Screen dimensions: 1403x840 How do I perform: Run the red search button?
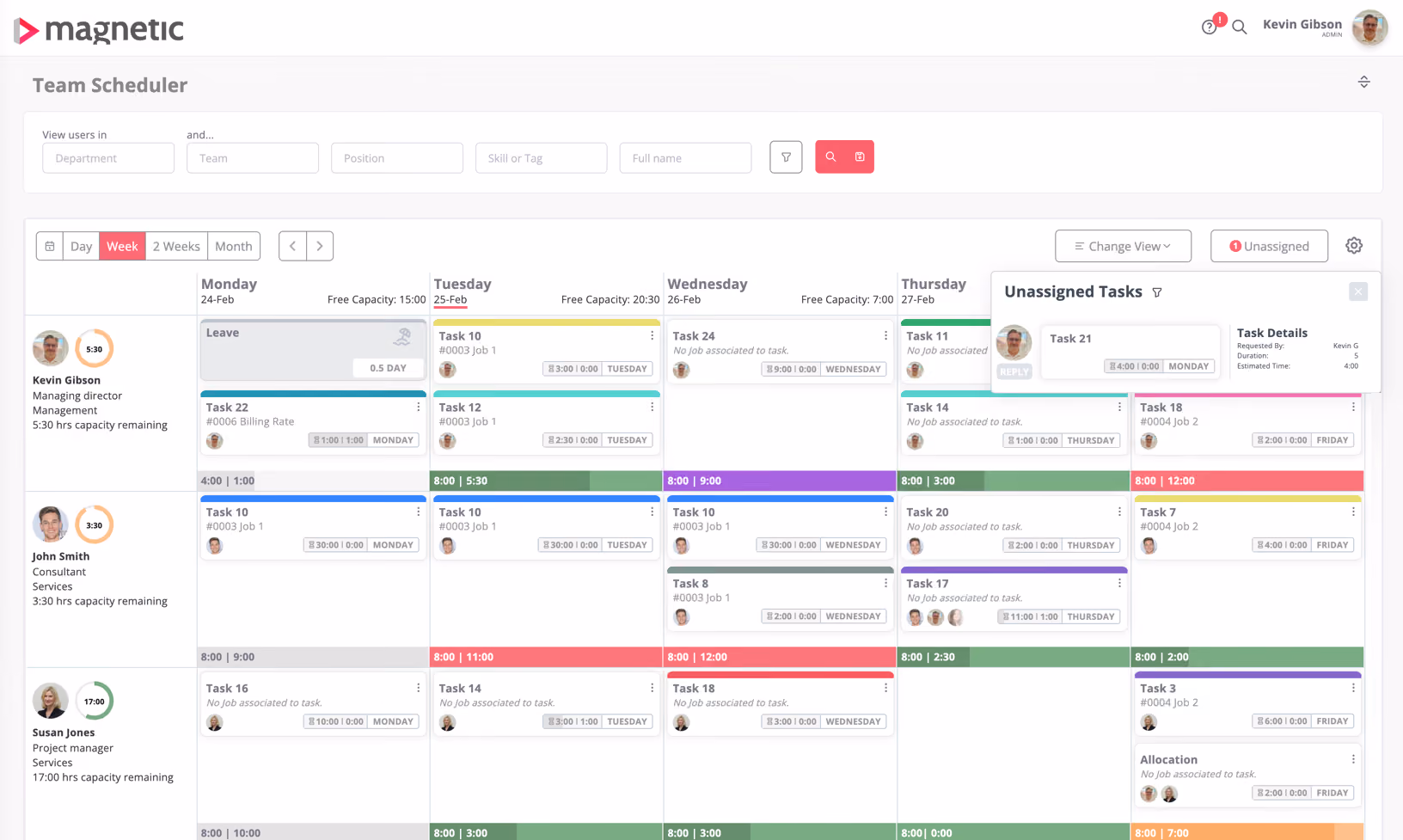[830, 157]
